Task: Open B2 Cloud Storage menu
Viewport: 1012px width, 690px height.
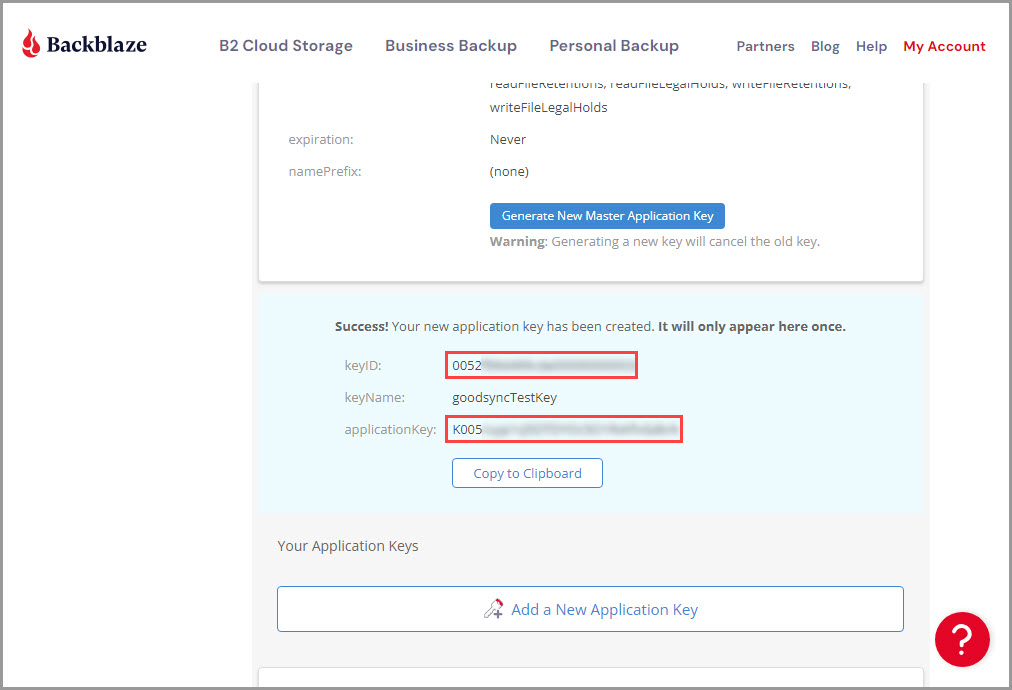Action: (x=286, y=46)
